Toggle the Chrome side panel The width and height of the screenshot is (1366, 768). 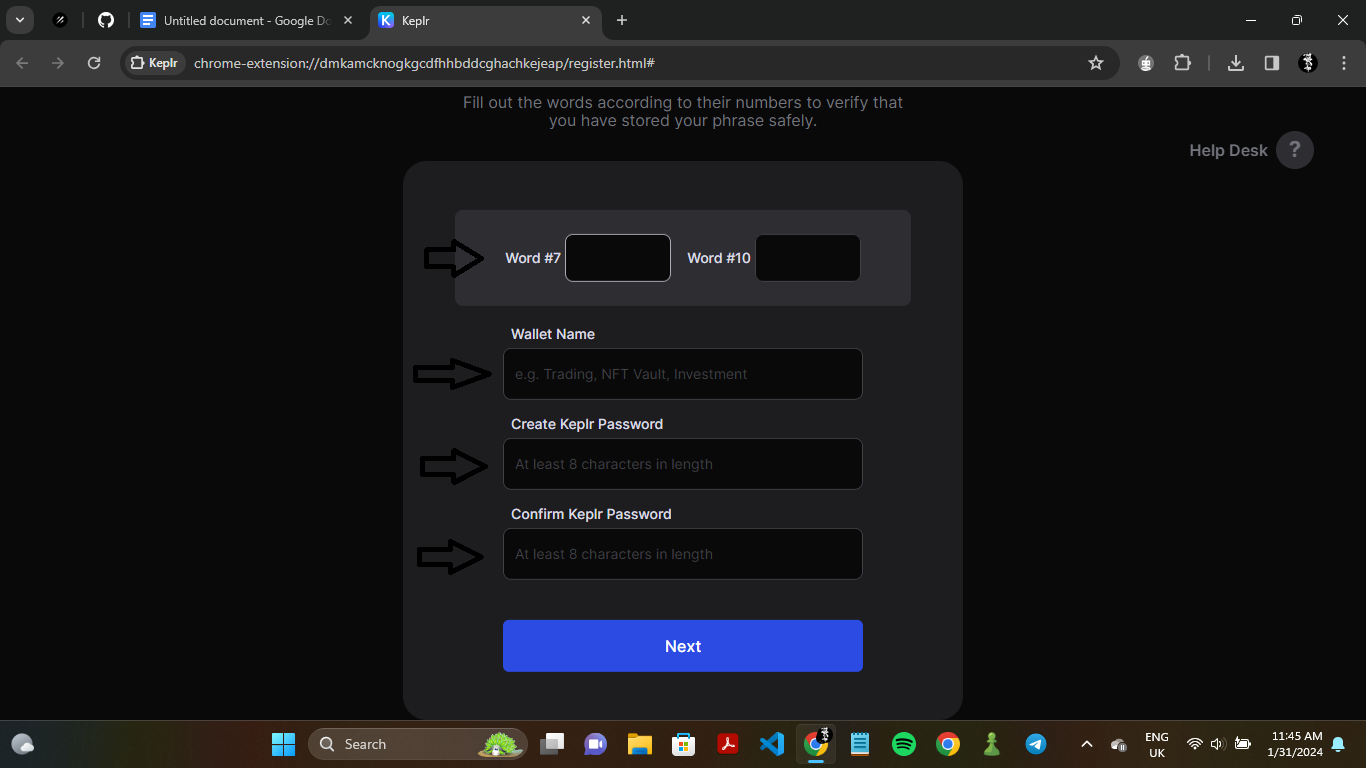coord(1272,63)
